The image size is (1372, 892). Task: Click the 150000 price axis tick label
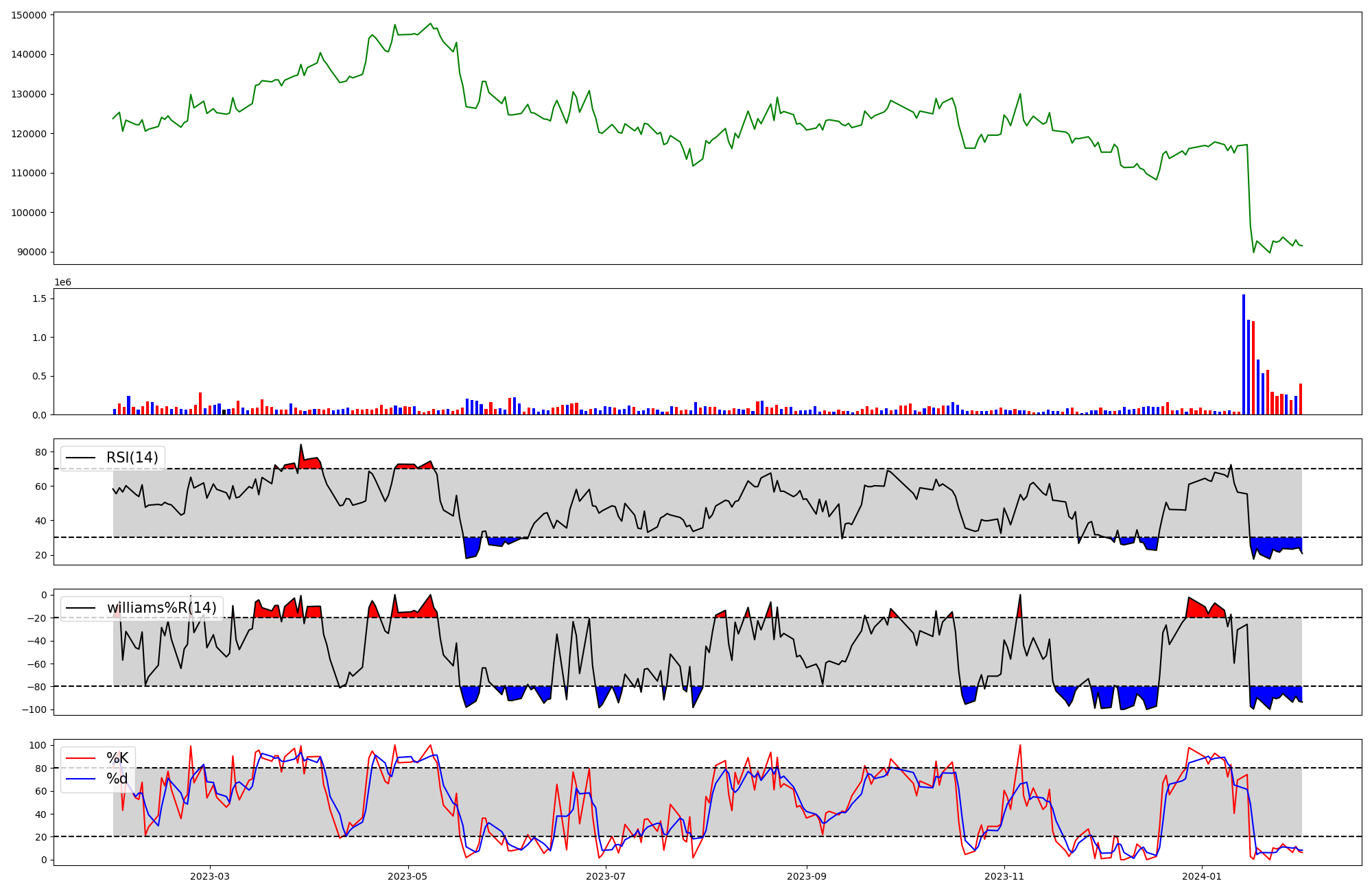[29, 15]
